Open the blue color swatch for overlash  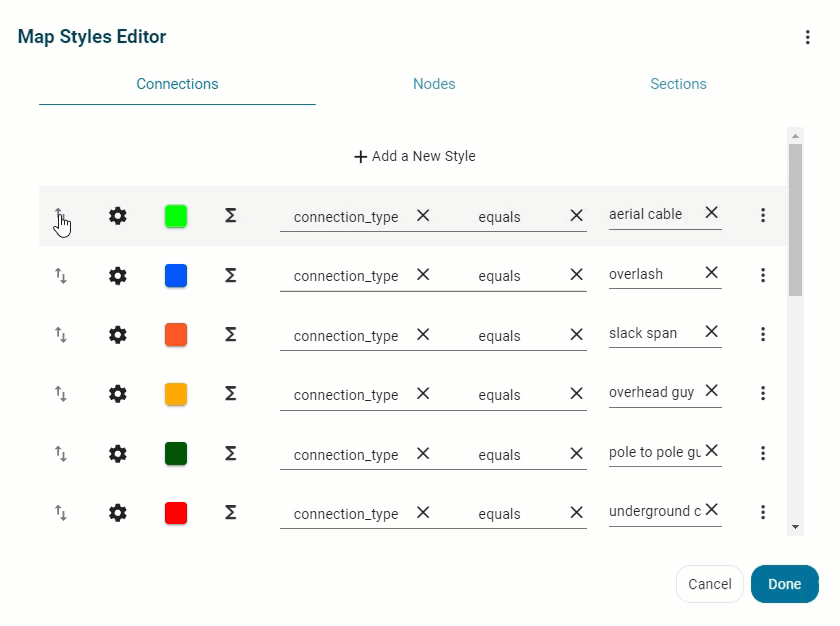pos(176,276)
